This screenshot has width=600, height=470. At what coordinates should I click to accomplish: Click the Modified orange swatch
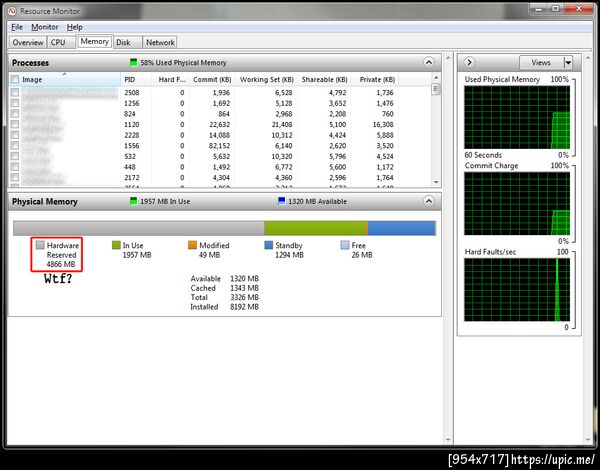coord(192,245)
